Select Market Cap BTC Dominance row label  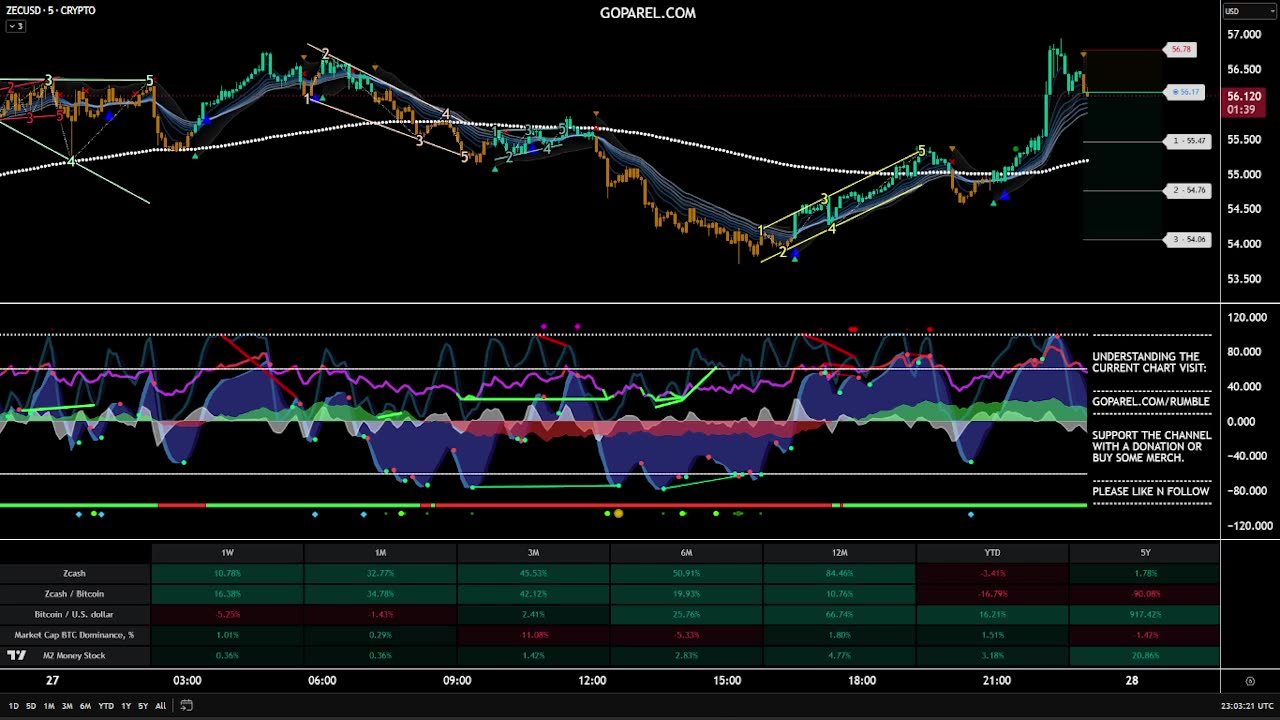click(x=74, y=635)
